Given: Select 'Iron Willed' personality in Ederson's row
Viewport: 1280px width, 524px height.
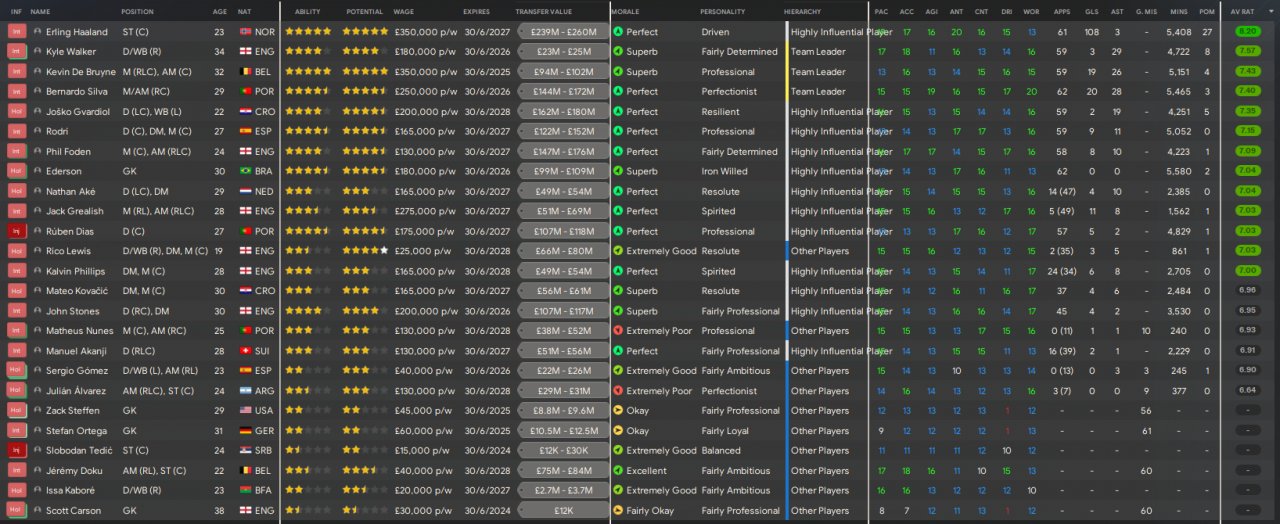Looking at the screenshot, I should pyautogui.click(x=725, y=171).
